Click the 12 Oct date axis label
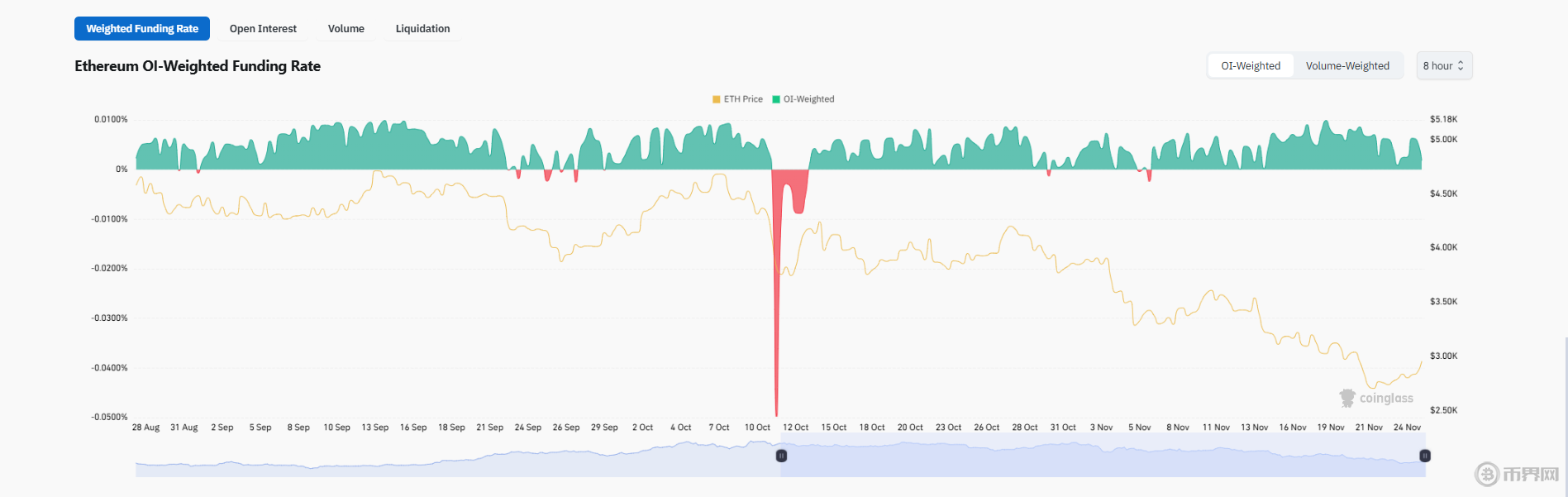The height and width of the screenshot is (497, 1568). 795,428
